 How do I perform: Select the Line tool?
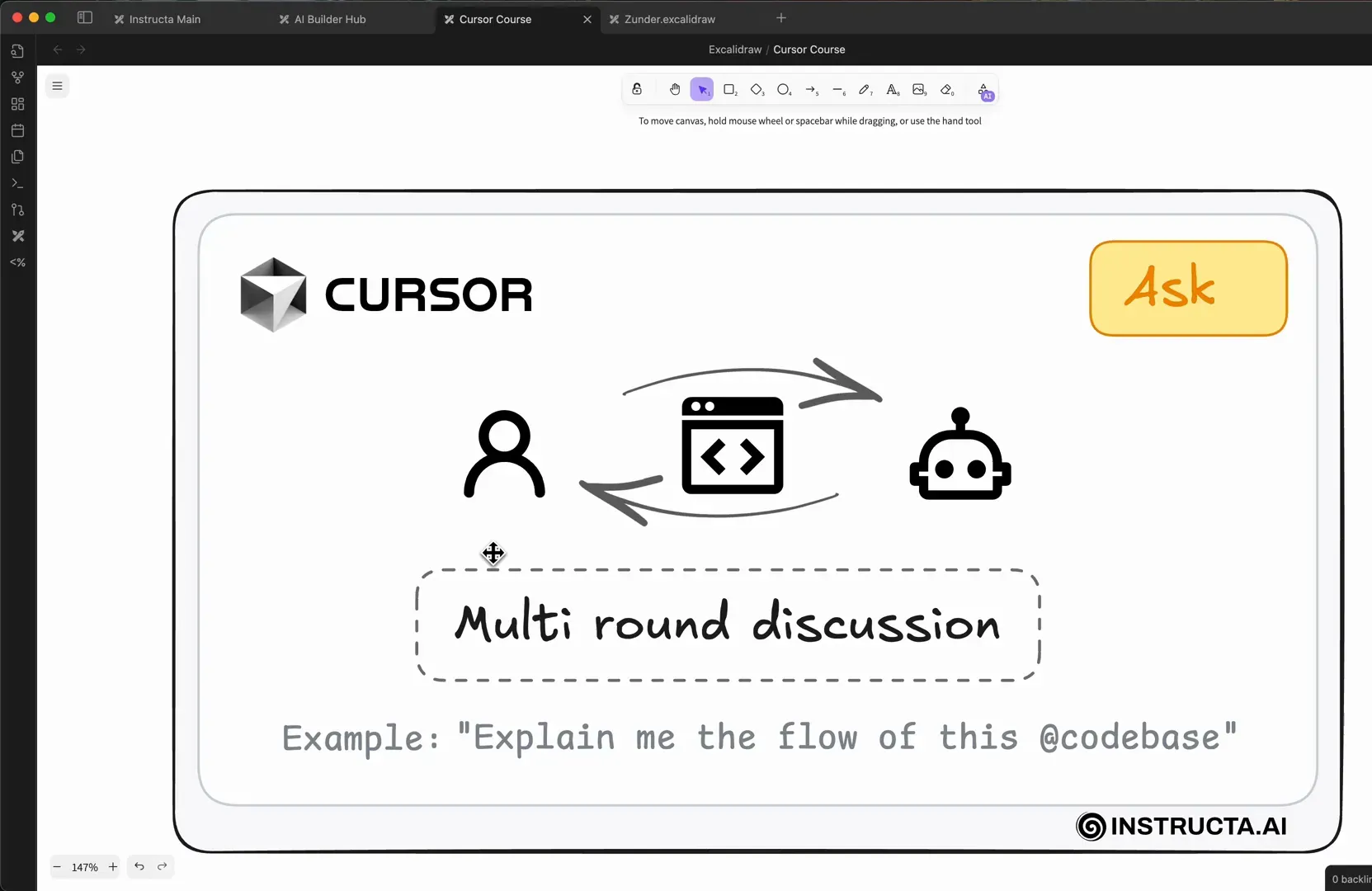coord(838,89)
